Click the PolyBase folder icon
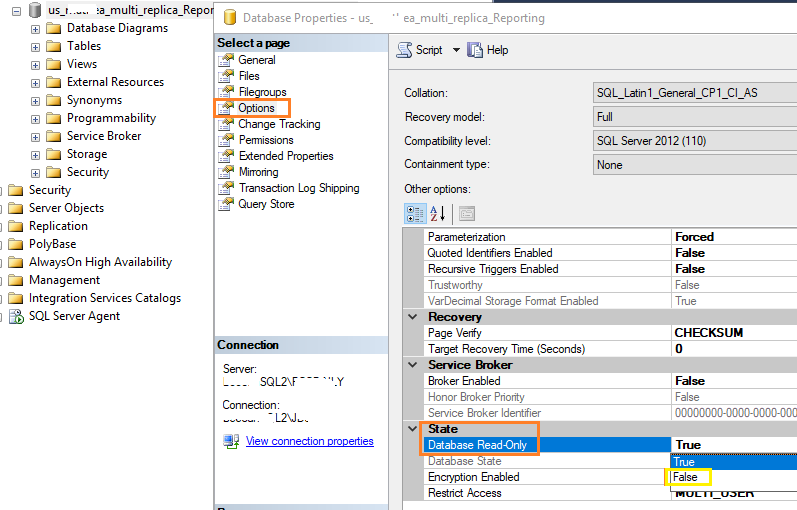Viewport: 797px width, 510px height. (x=16, y=244)
